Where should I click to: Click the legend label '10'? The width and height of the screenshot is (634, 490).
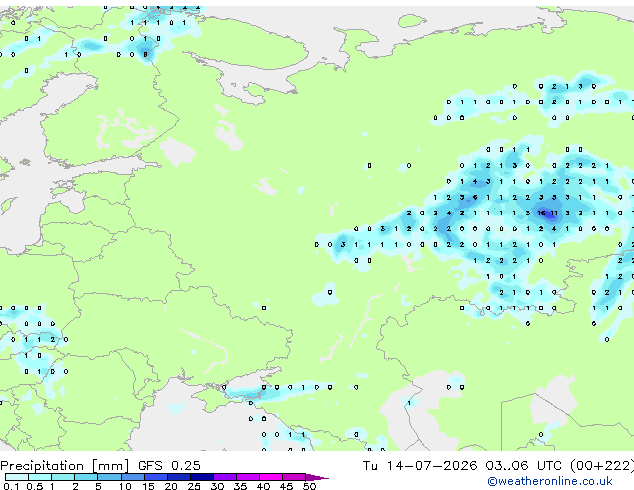[x=125, y=486]
